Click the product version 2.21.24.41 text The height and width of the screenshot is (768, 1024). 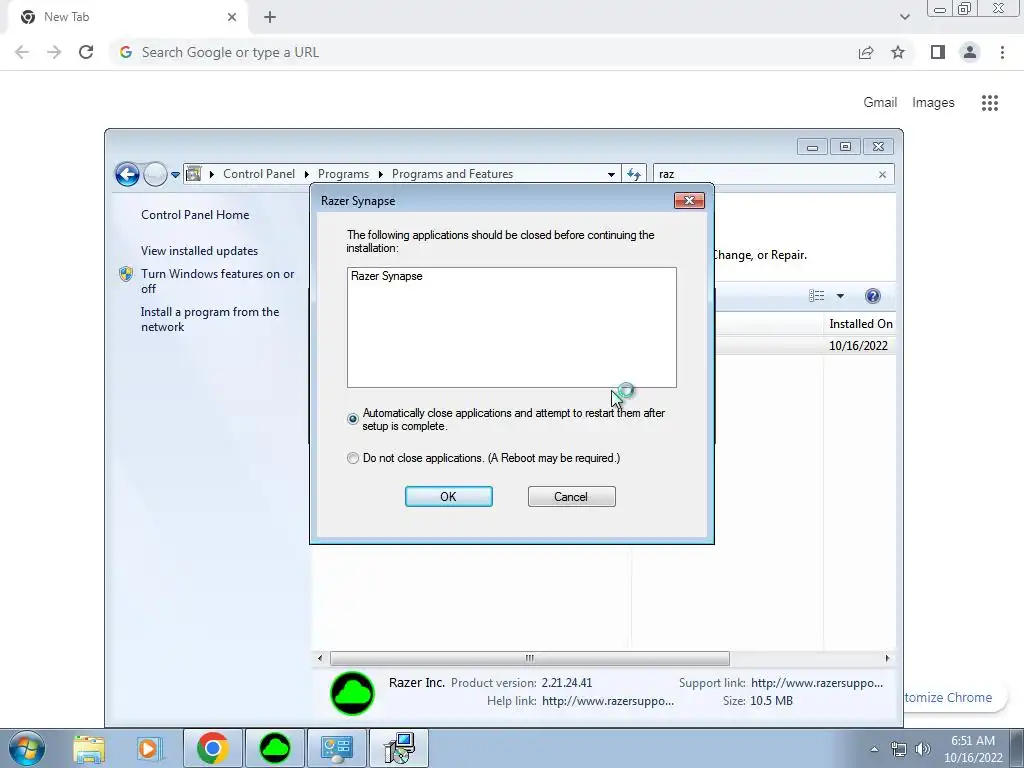pyautogui.click(x=567, y=683)
